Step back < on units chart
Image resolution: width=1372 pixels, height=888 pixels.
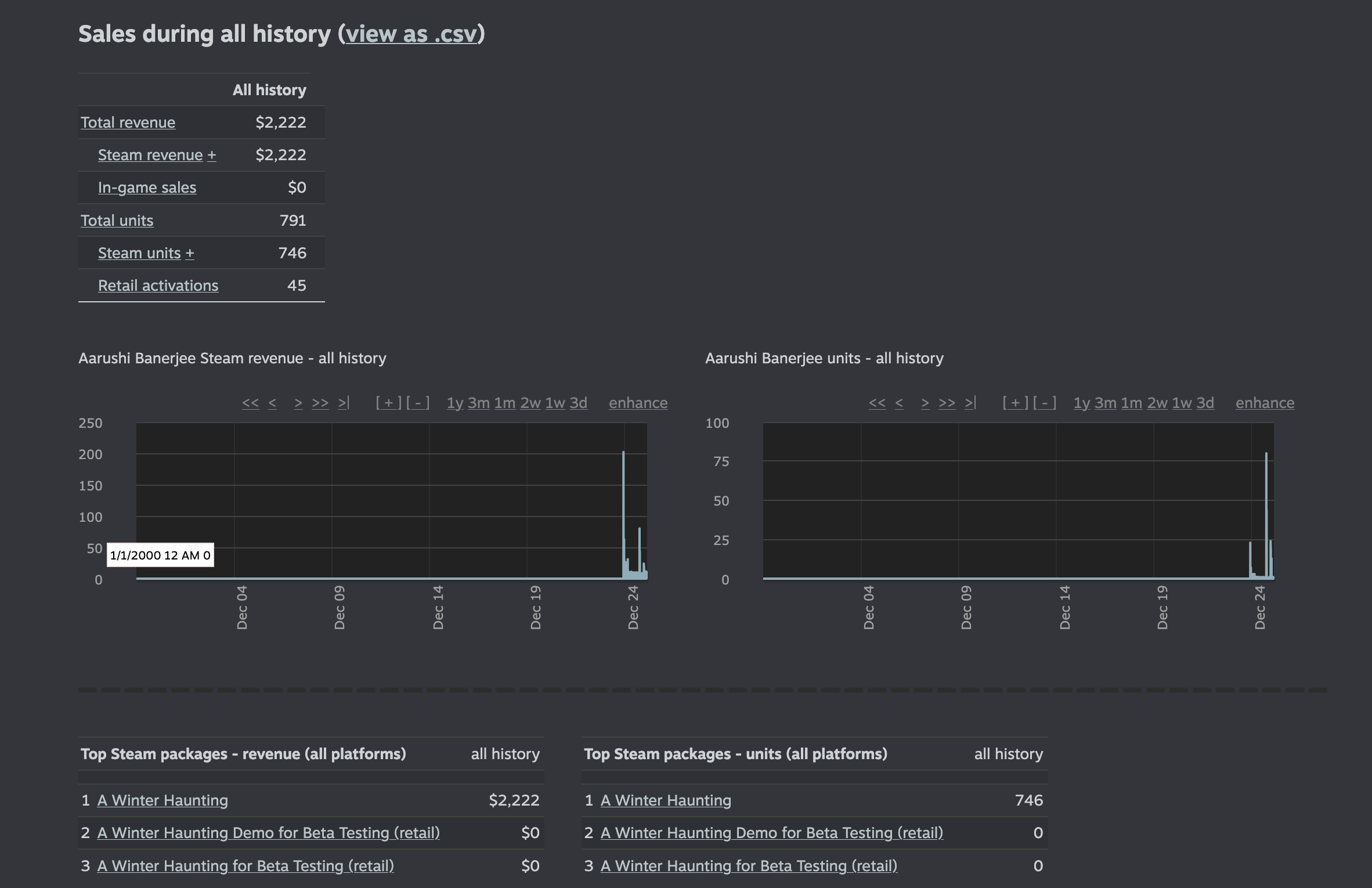pos(899,403)
